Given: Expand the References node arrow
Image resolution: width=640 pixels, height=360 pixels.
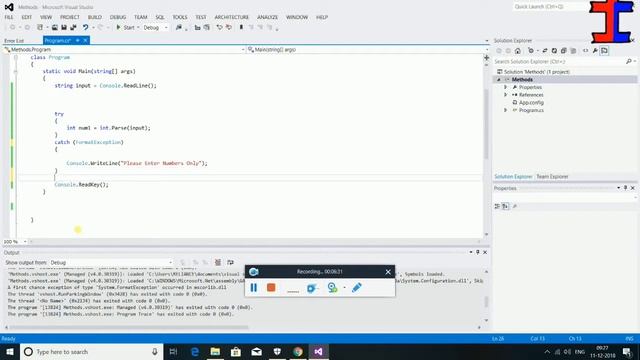Looking at the screenshot, I should (505, 95).
